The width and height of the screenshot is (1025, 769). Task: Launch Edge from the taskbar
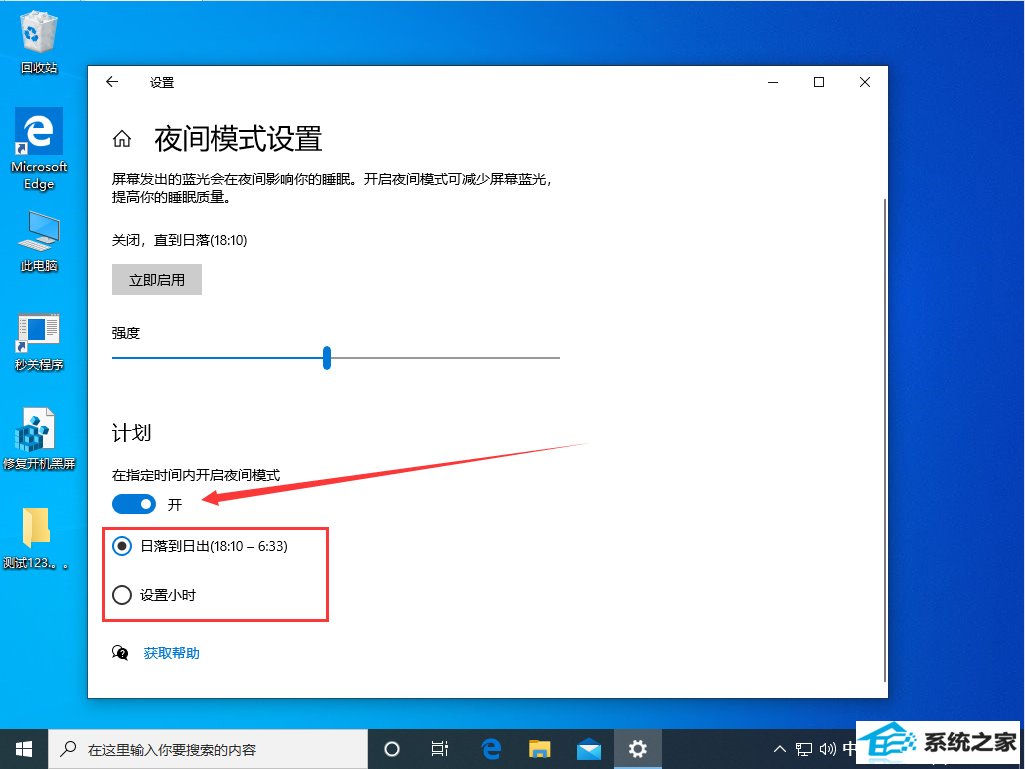[490, 749]
